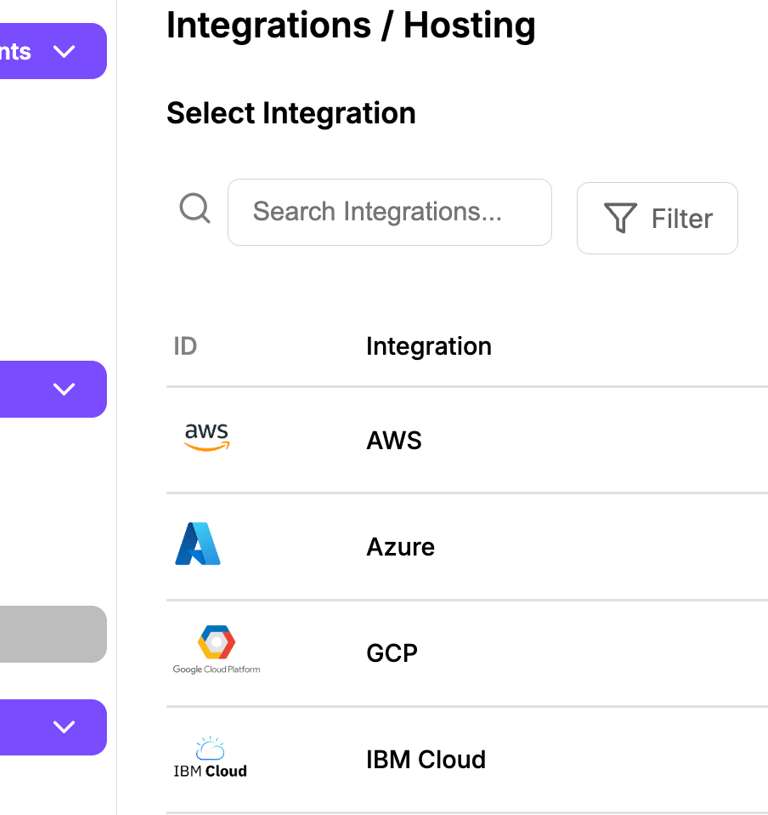Click the AWS logo icon

coord(207,438)
